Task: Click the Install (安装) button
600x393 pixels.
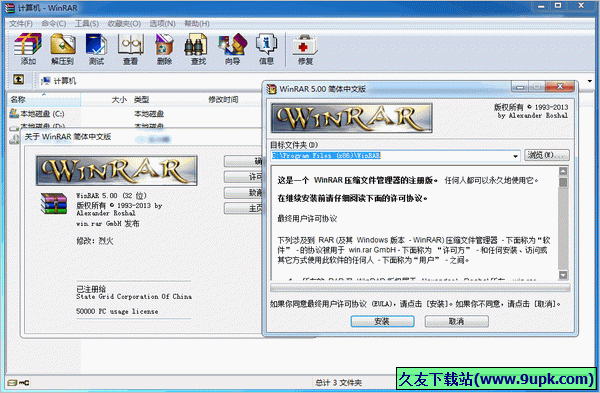Action: click(x=382, y=321)
